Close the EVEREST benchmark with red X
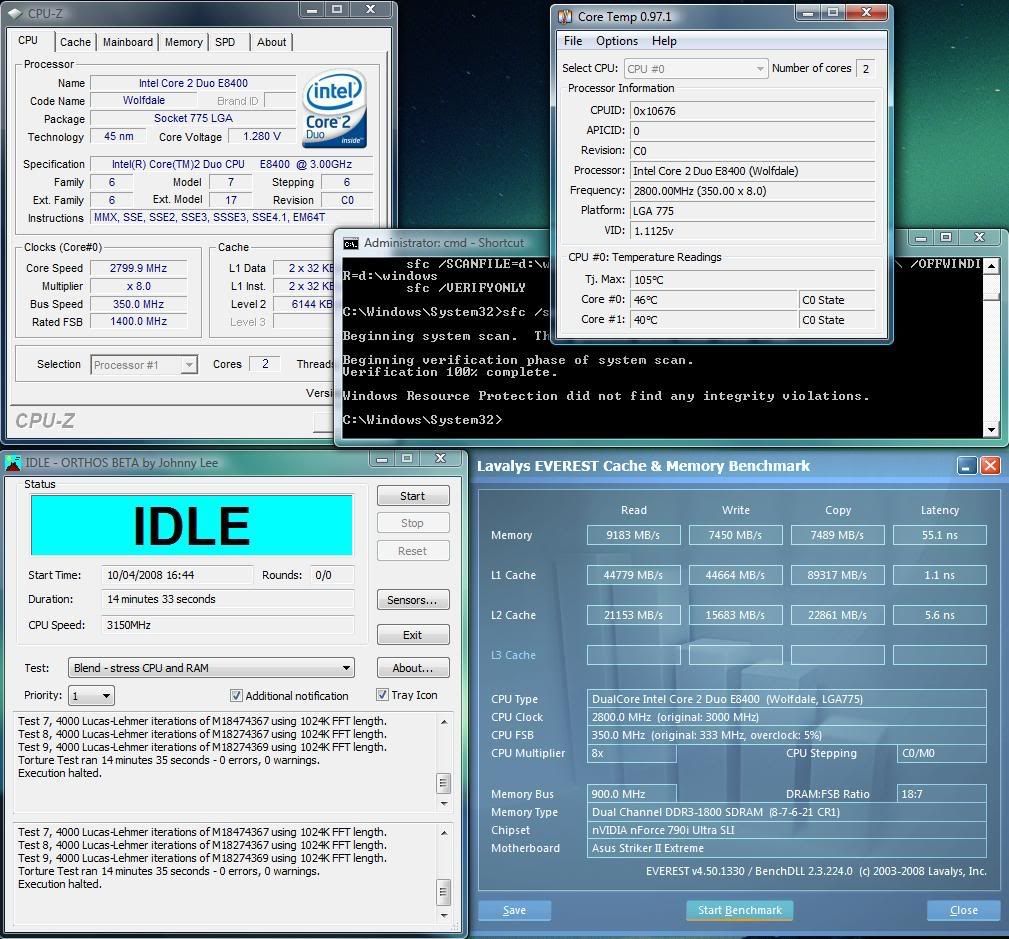This screenshot has width=1009, height=939. pyautogui.click(x=990, y=466)
